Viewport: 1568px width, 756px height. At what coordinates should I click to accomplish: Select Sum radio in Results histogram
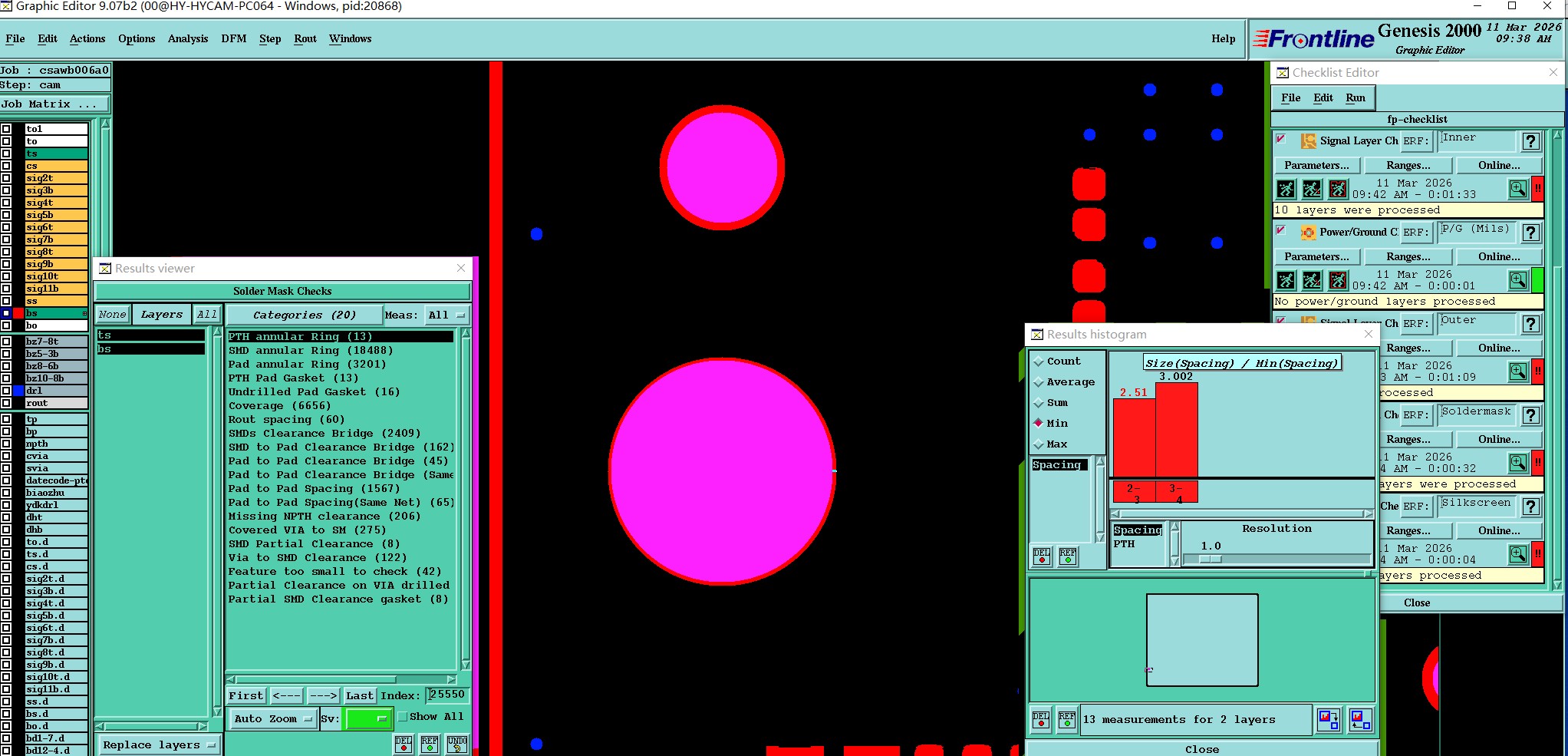pyautogui.click(x=1039, y=403)
